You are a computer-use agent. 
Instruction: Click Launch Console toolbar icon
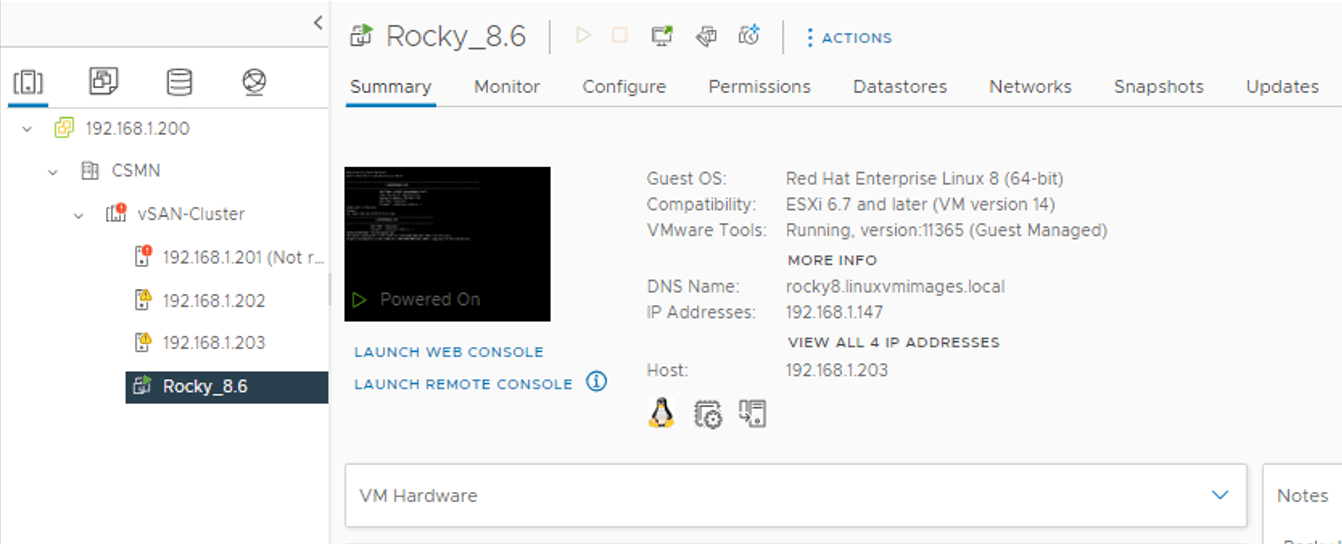tap(661, 36)
